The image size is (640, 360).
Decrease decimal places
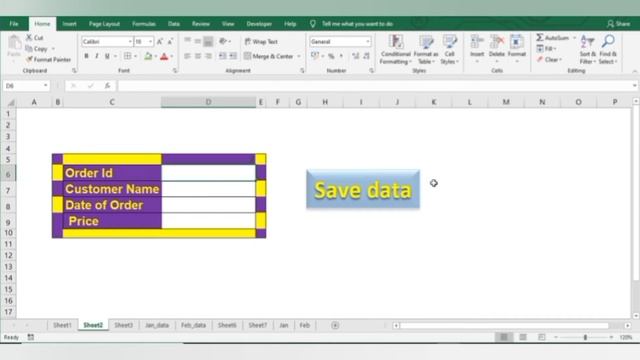(366, 56)
